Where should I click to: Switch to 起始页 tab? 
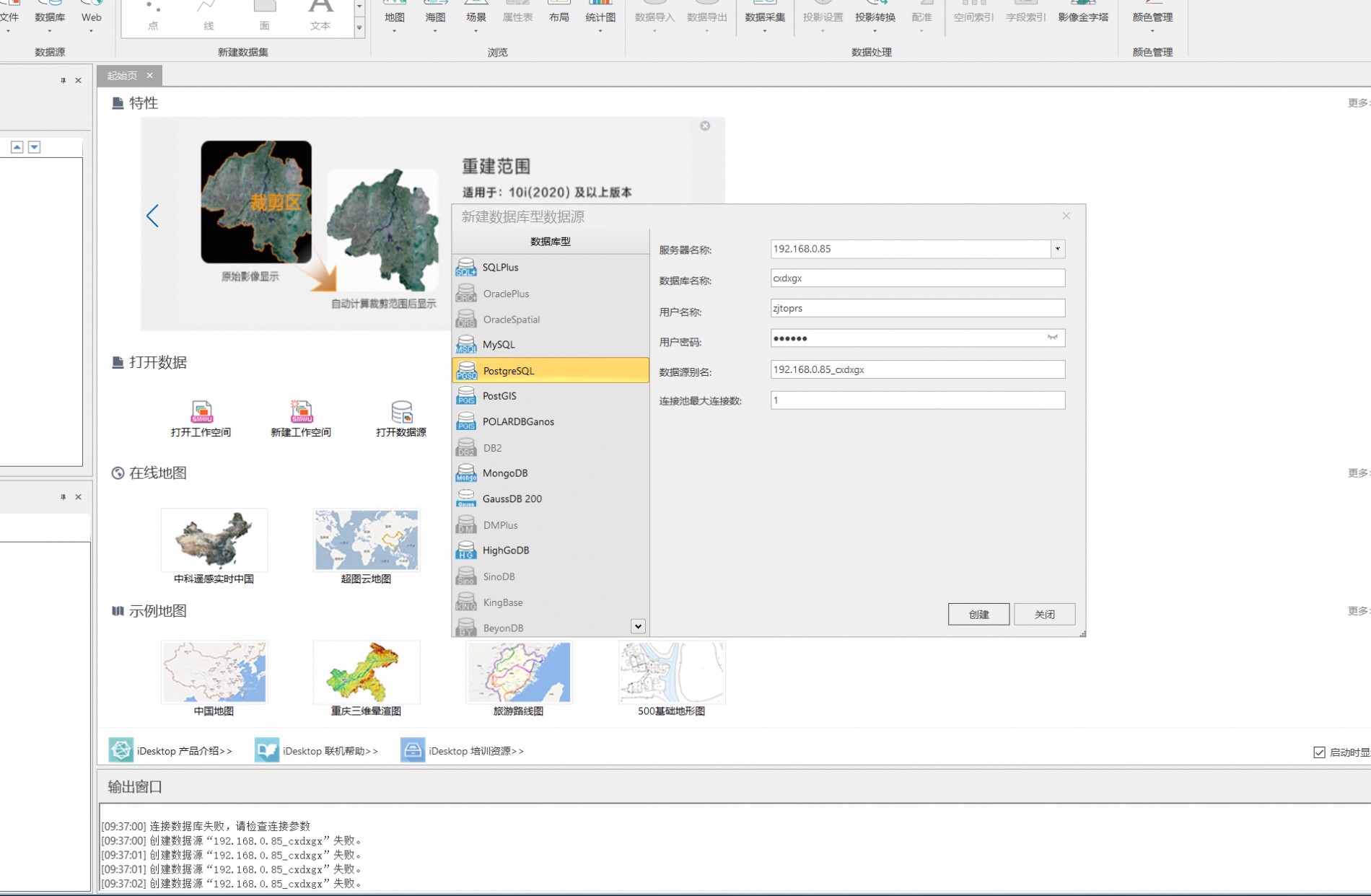coord(122,75)
